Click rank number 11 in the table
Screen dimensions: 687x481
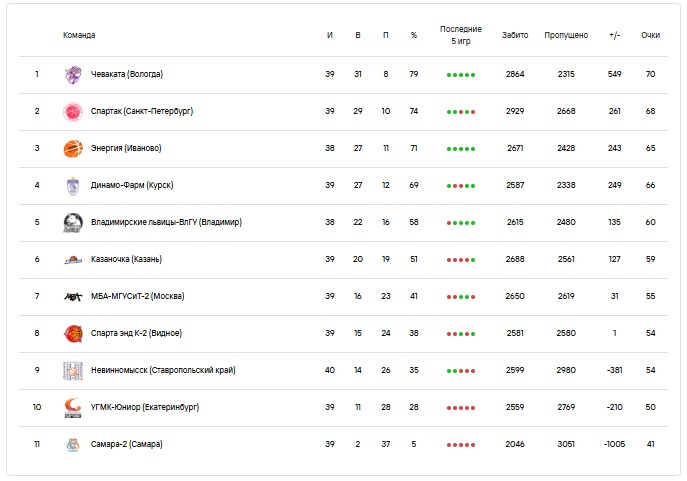(37, 444)
